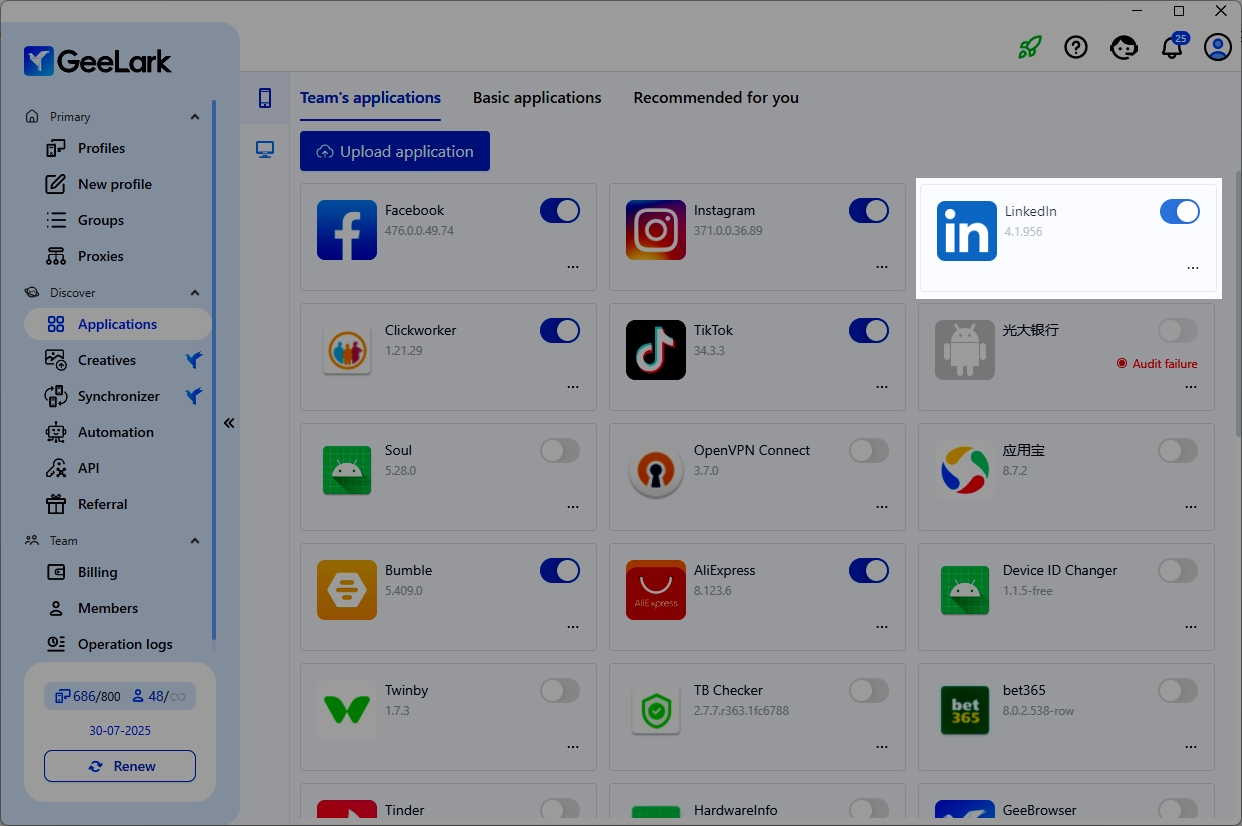
Task: Open Profiles in the sidebar
Action: (118, 148)
